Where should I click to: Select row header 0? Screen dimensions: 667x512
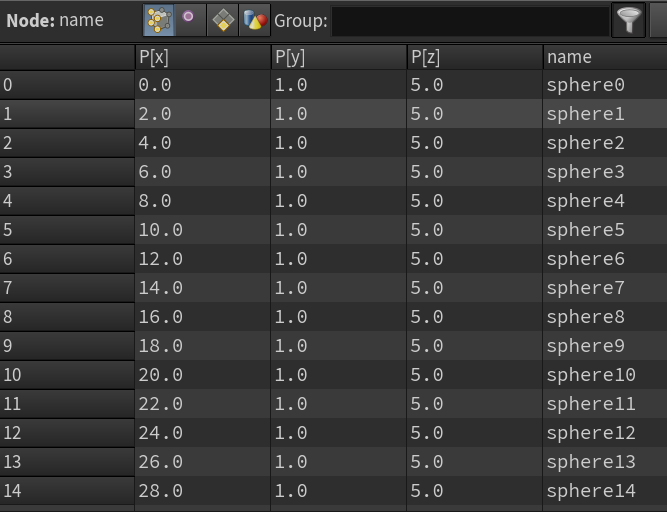tap(67, 85)
